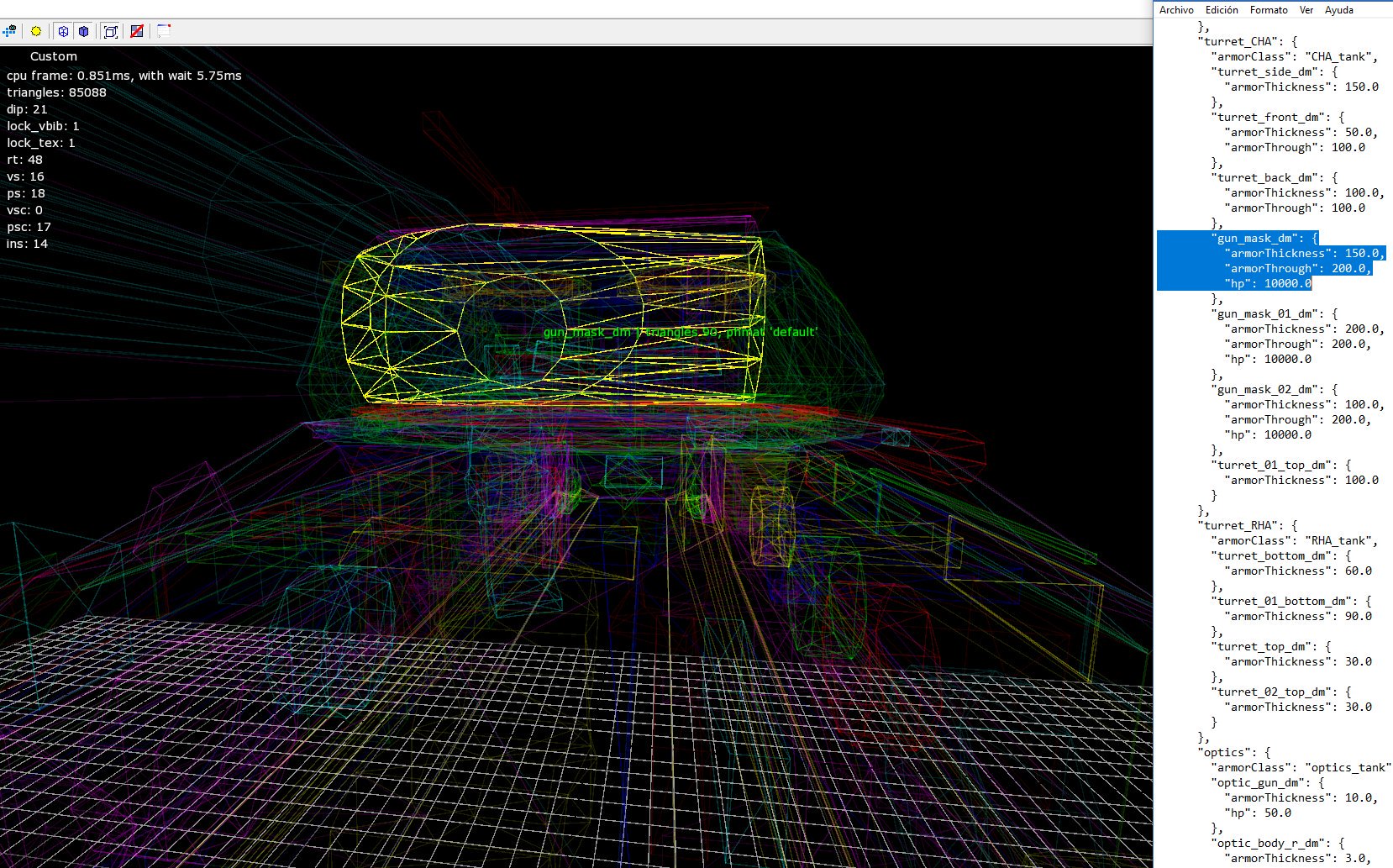Open the Archivo menu in Notepad

(1176, 10)
